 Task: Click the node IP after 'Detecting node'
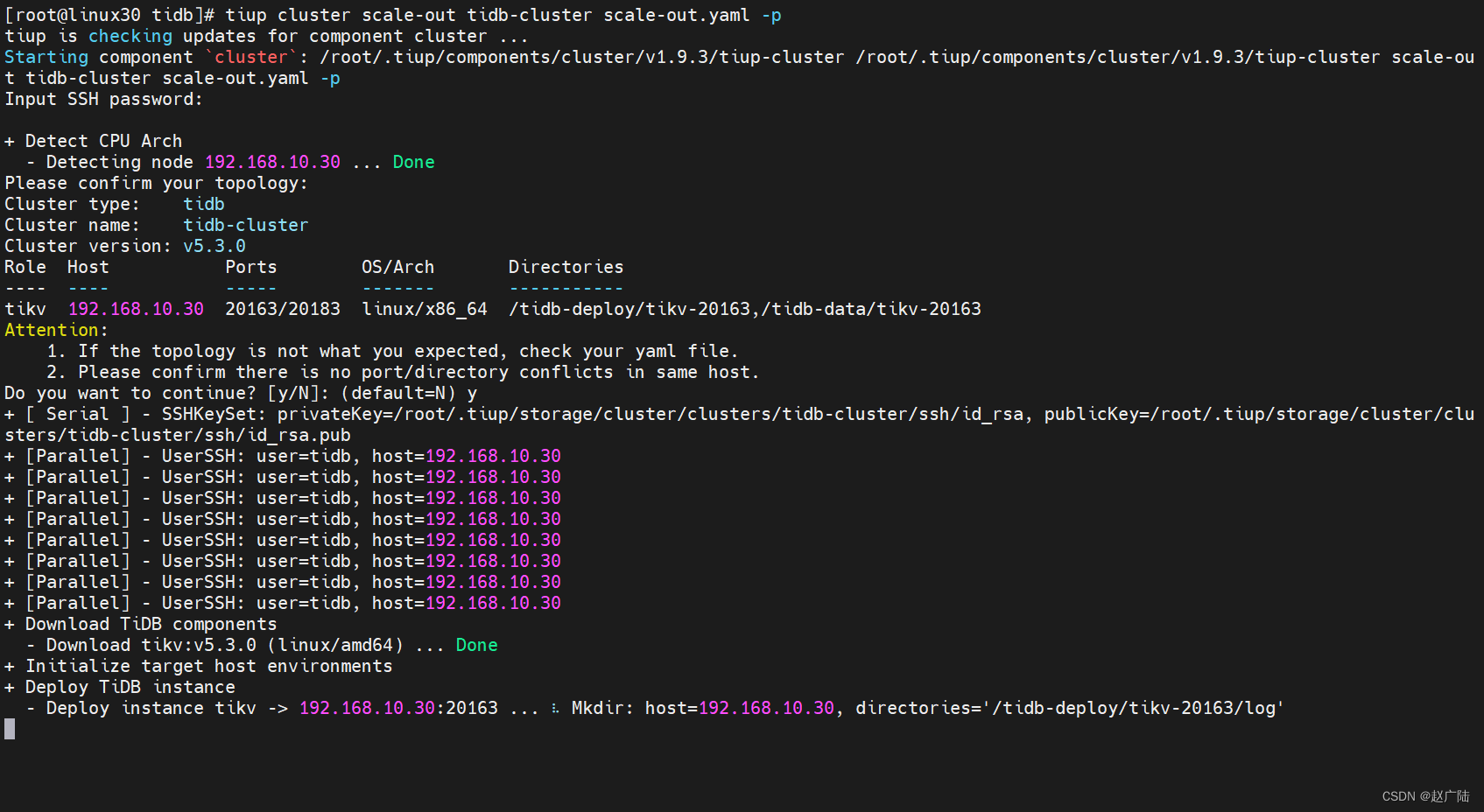point(272,162)
